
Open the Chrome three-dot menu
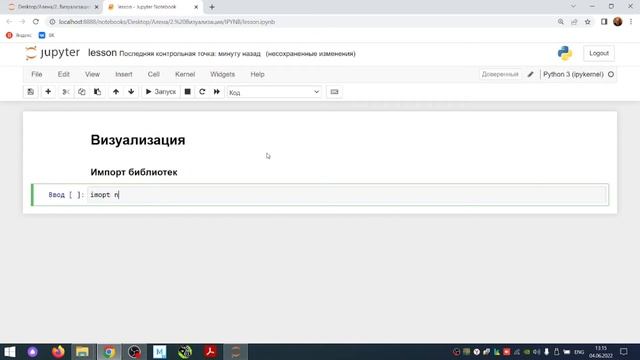point(631,22)
